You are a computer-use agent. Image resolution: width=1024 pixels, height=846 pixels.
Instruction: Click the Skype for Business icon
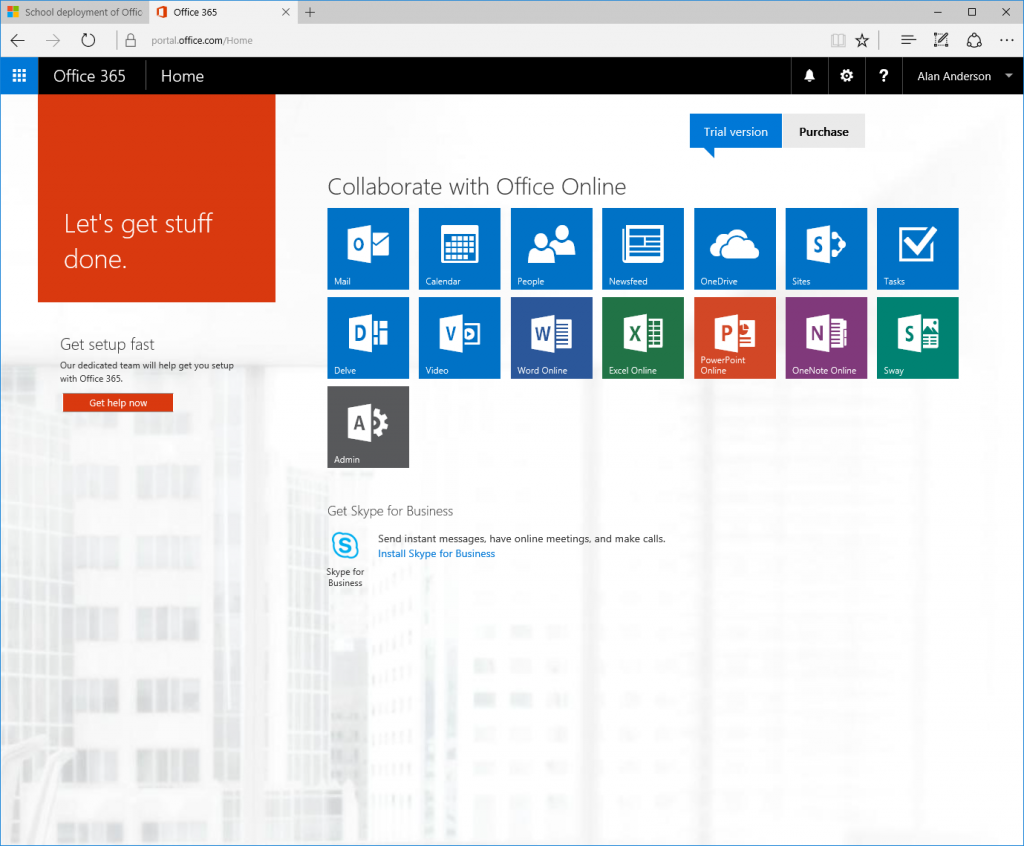point(345,545)
